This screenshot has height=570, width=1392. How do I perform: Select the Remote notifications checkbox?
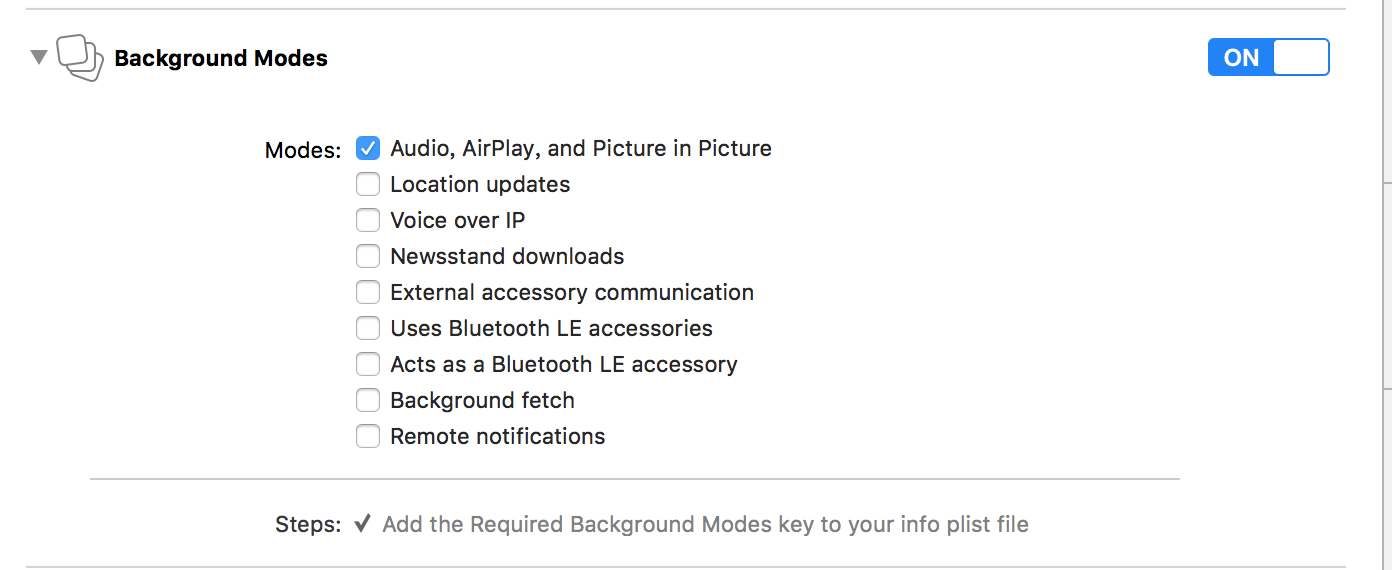point(368,436)
